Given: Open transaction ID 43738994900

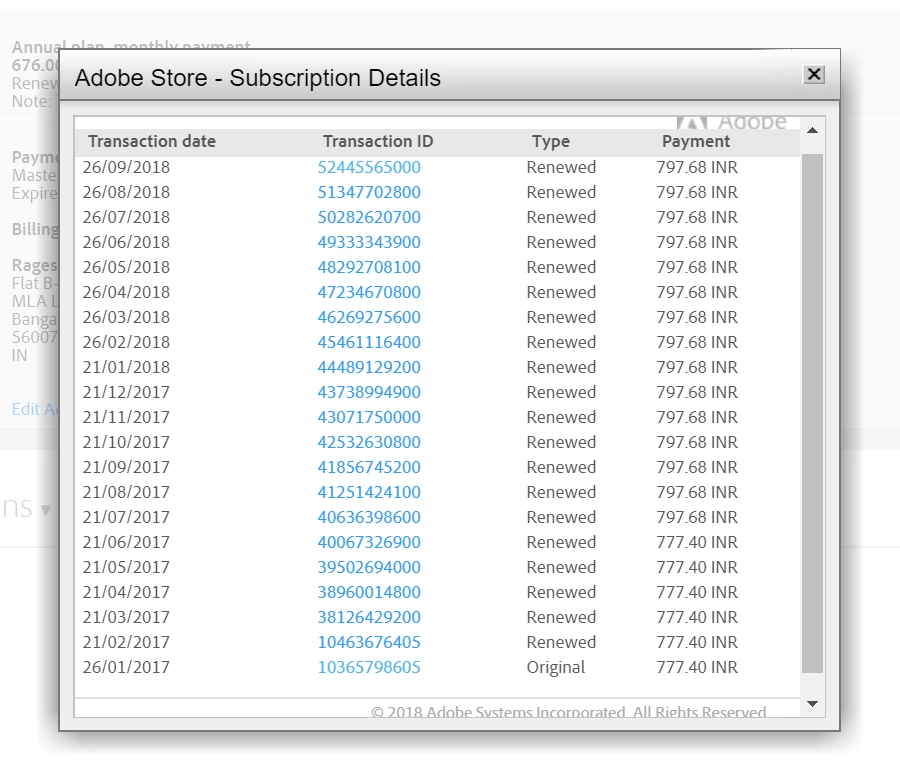Looking at the screenshot, I should [x=369, y=392].
